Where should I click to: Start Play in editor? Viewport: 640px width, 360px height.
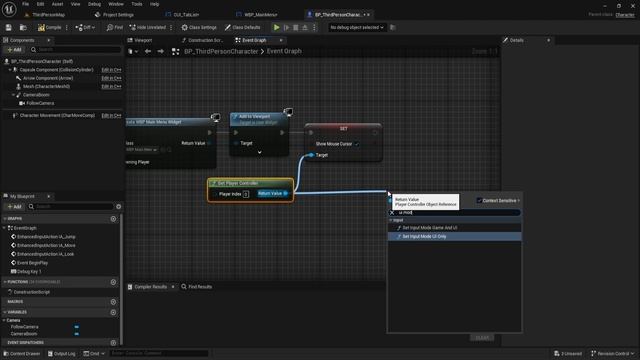[277, 27]
